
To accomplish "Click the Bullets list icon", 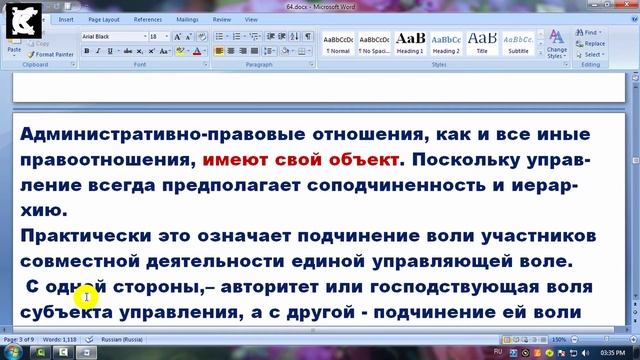I will click(x=219, y=36).
